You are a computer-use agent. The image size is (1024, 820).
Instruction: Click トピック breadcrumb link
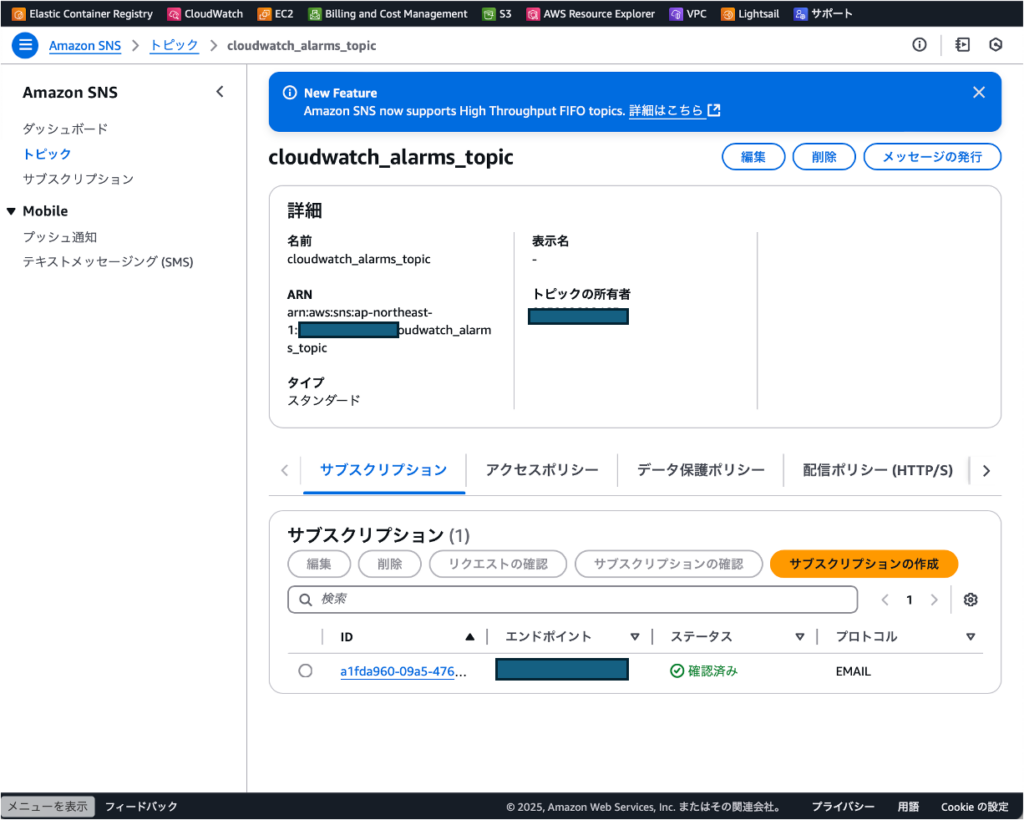pyautogui.click(x=174, y=46)
